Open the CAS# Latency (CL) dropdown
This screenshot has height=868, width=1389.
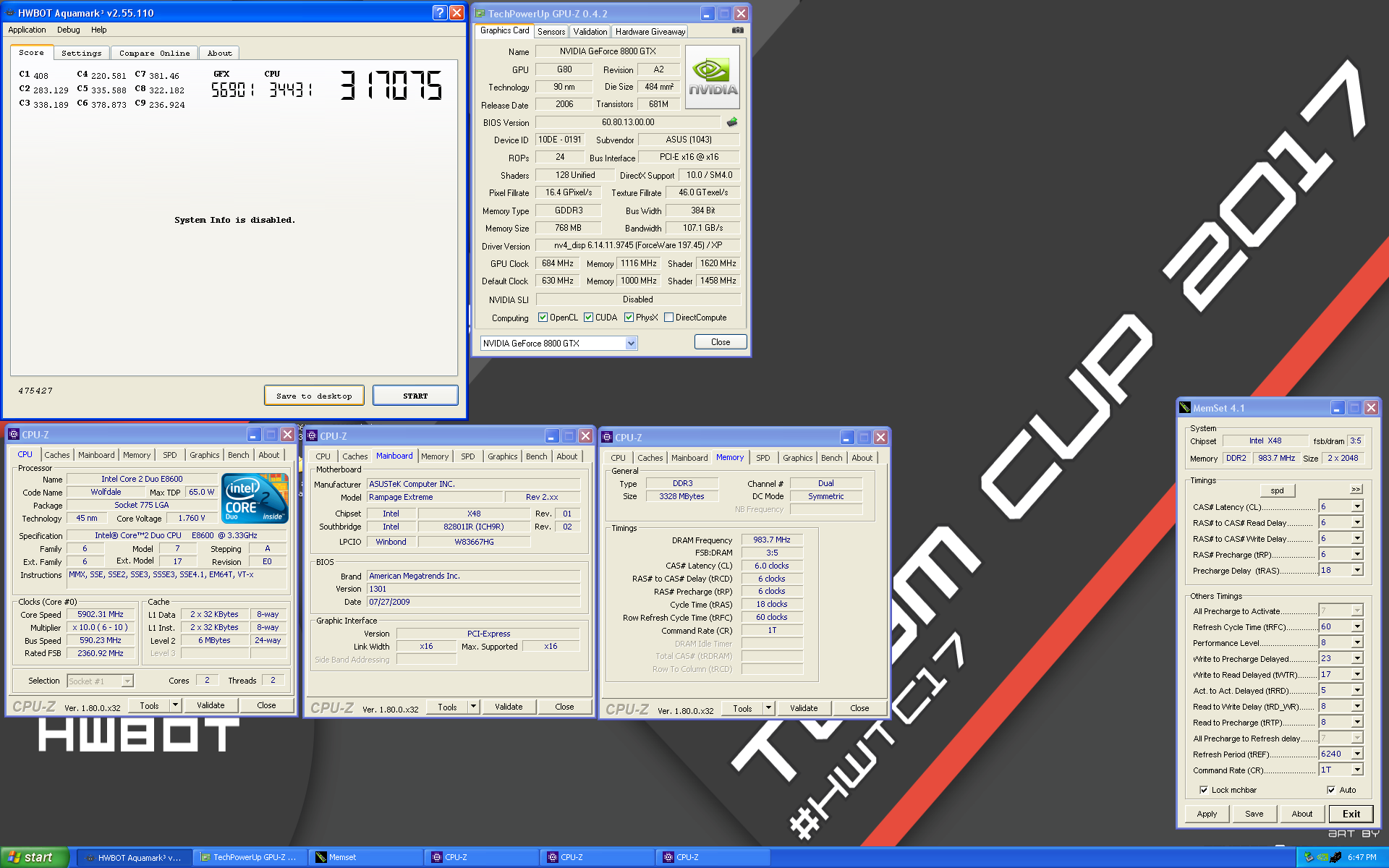(x=1357, y=506)
